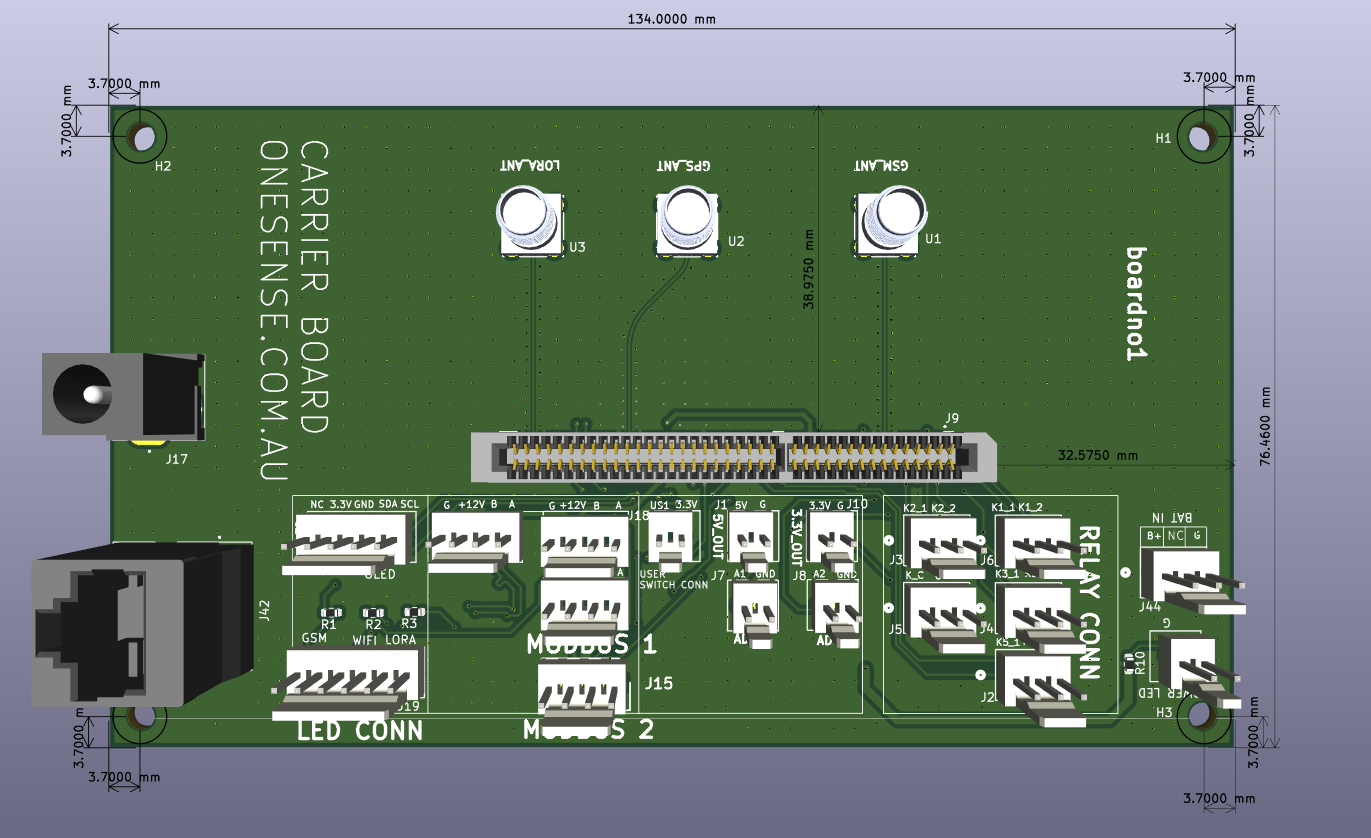Select the 3.3V_OUT connector J10

coord(832,540)
